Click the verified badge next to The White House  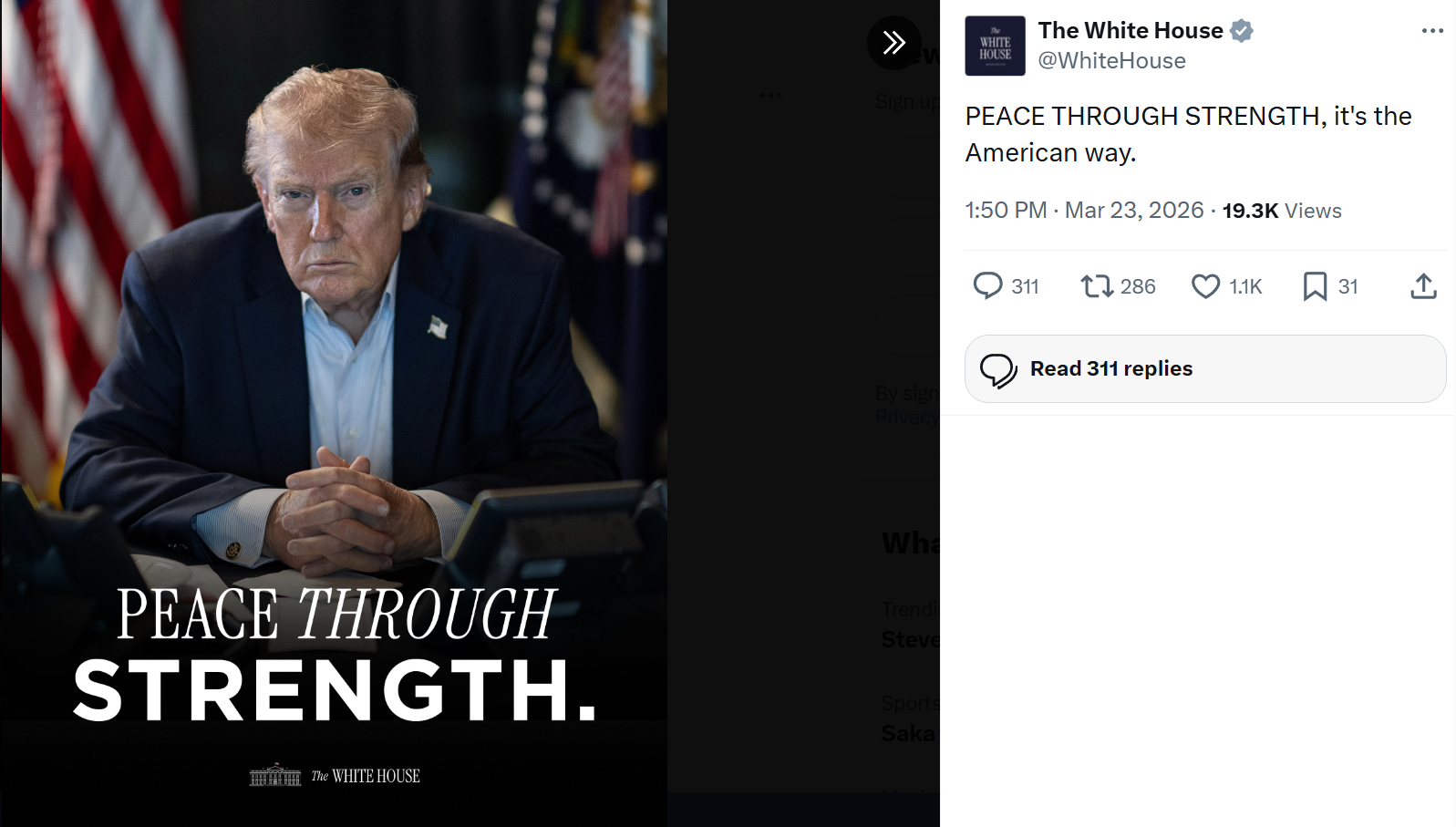click(x=1241, y=31)
